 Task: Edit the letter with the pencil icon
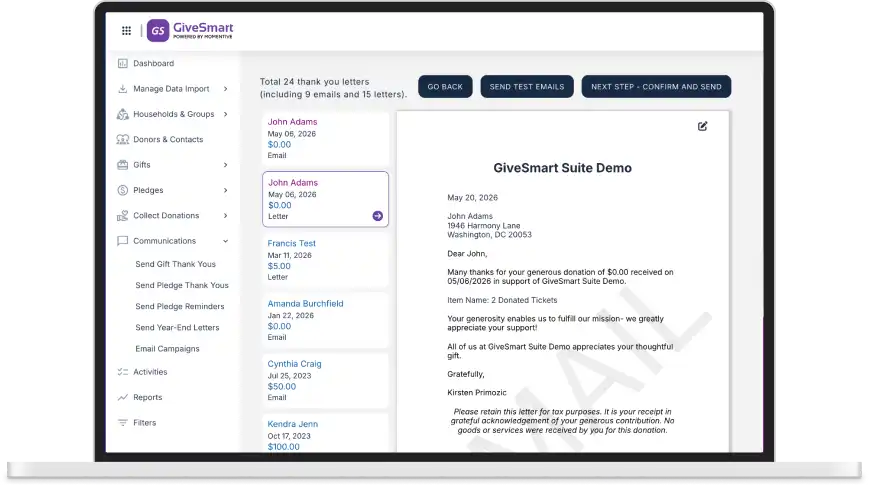click(702, 126)
